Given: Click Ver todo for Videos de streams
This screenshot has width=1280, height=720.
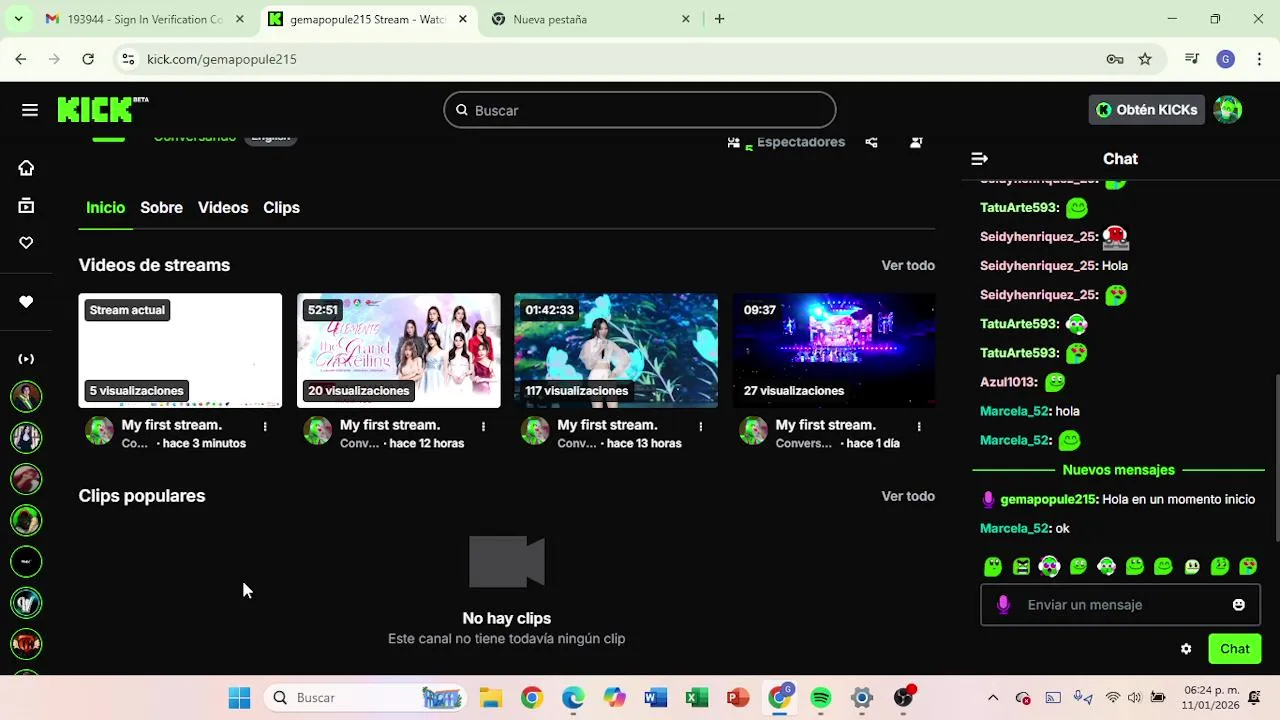Looking at the screenshot, I should 908,265.
